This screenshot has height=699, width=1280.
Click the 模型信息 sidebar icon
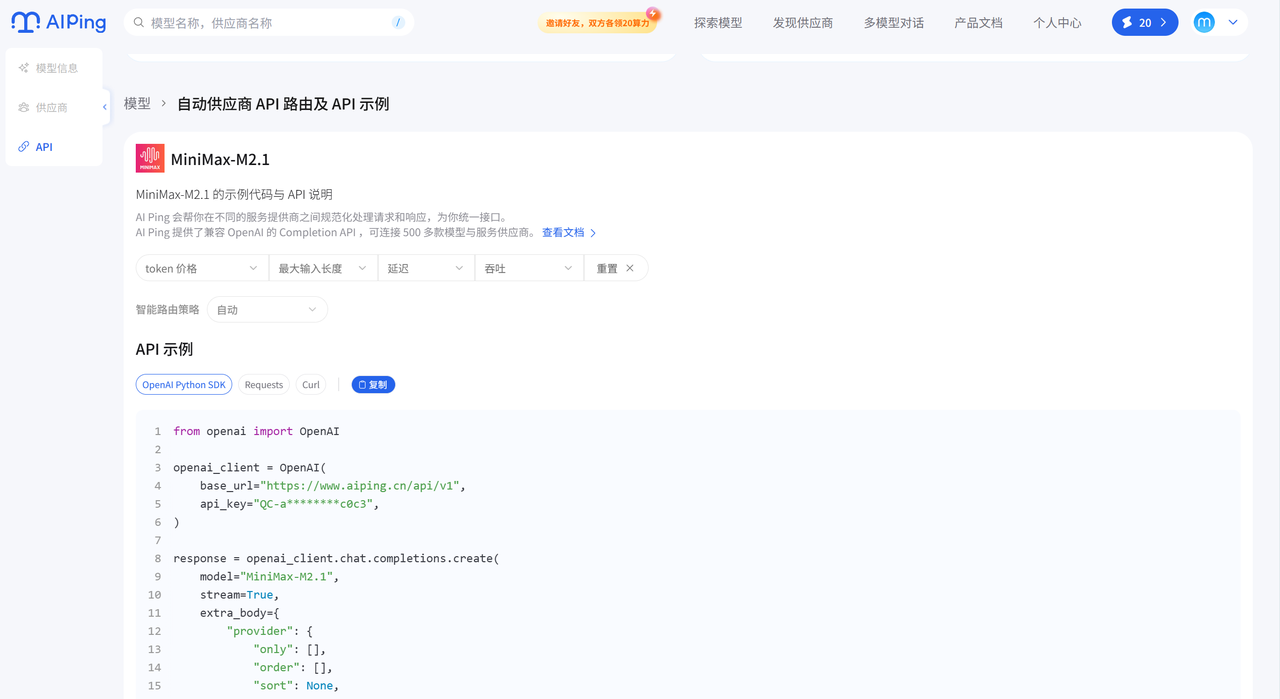click(24, 68)
